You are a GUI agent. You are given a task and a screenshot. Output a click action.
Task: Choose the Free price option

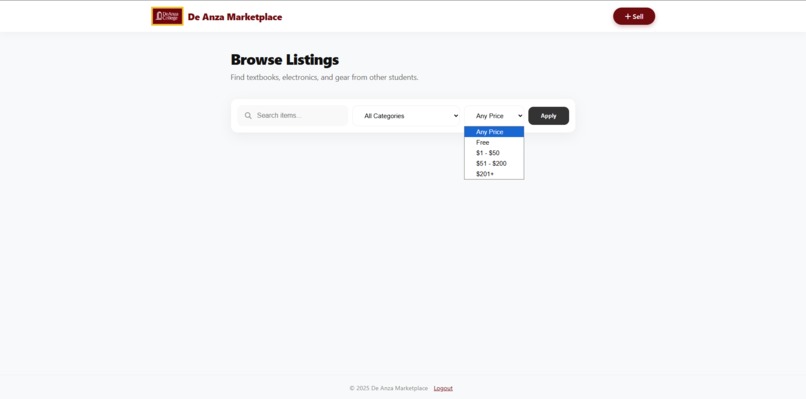494,142
